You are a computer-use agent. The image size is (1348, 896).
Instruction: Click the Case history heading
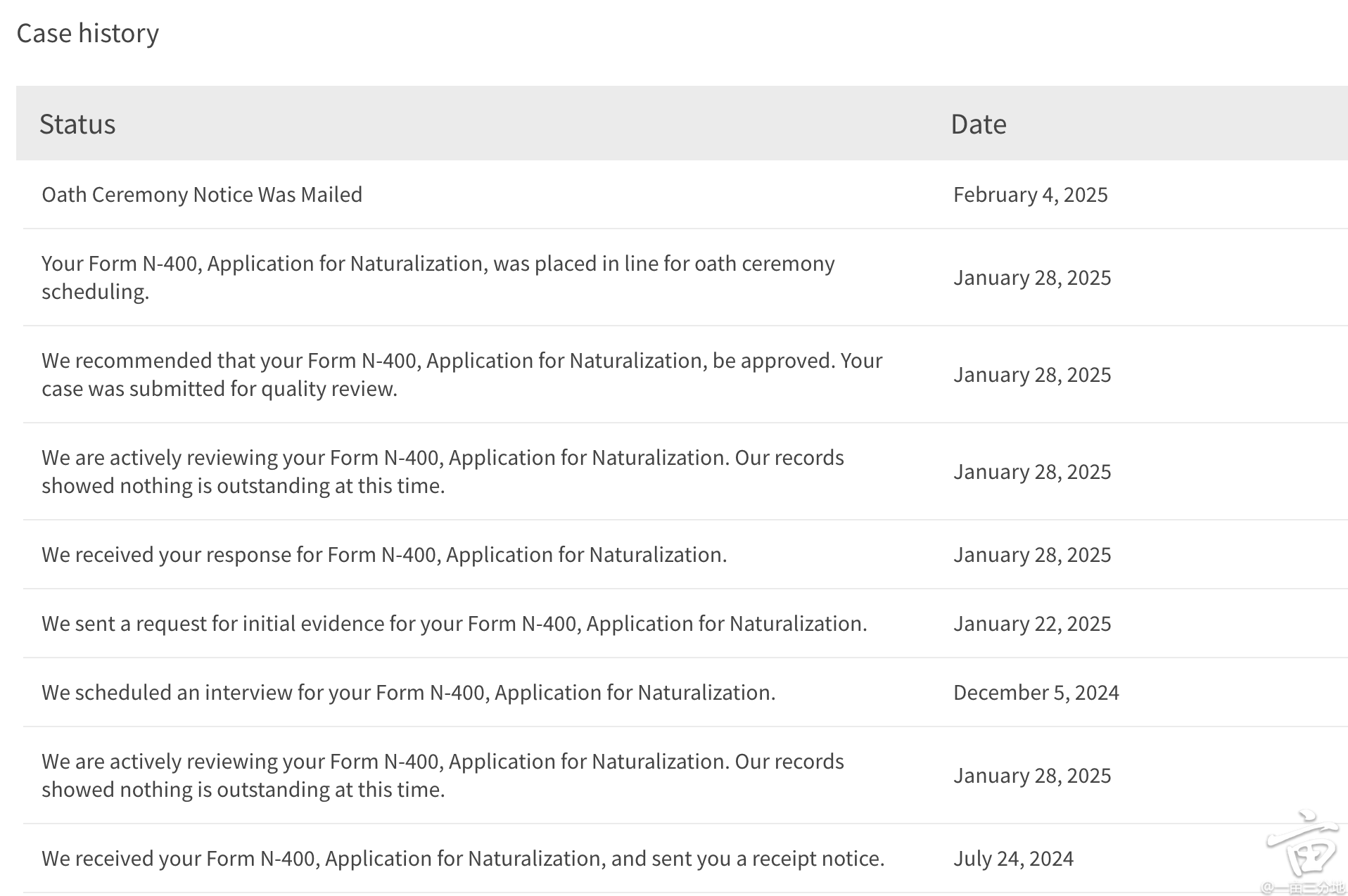click(87, 33)
